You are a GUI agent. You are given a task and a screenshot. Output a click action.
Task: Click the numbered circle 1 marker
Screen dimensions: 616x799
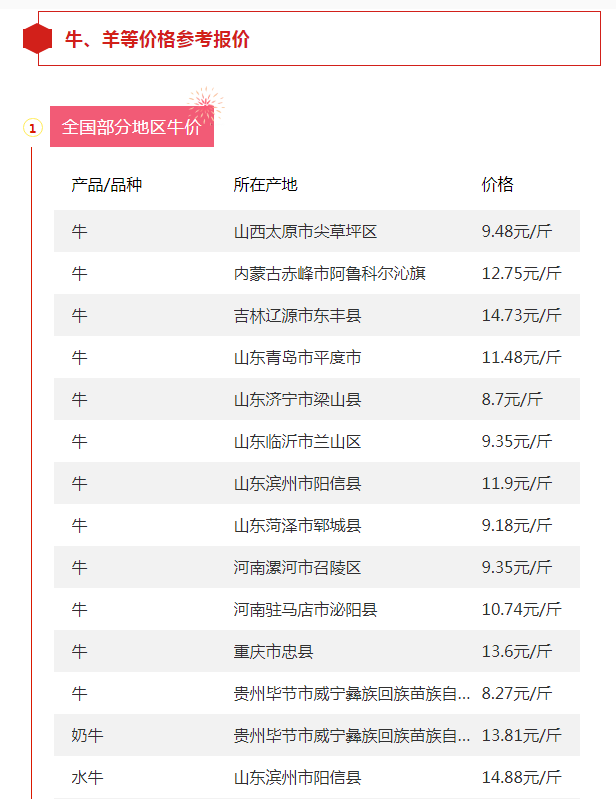click(x=32, y=128)
